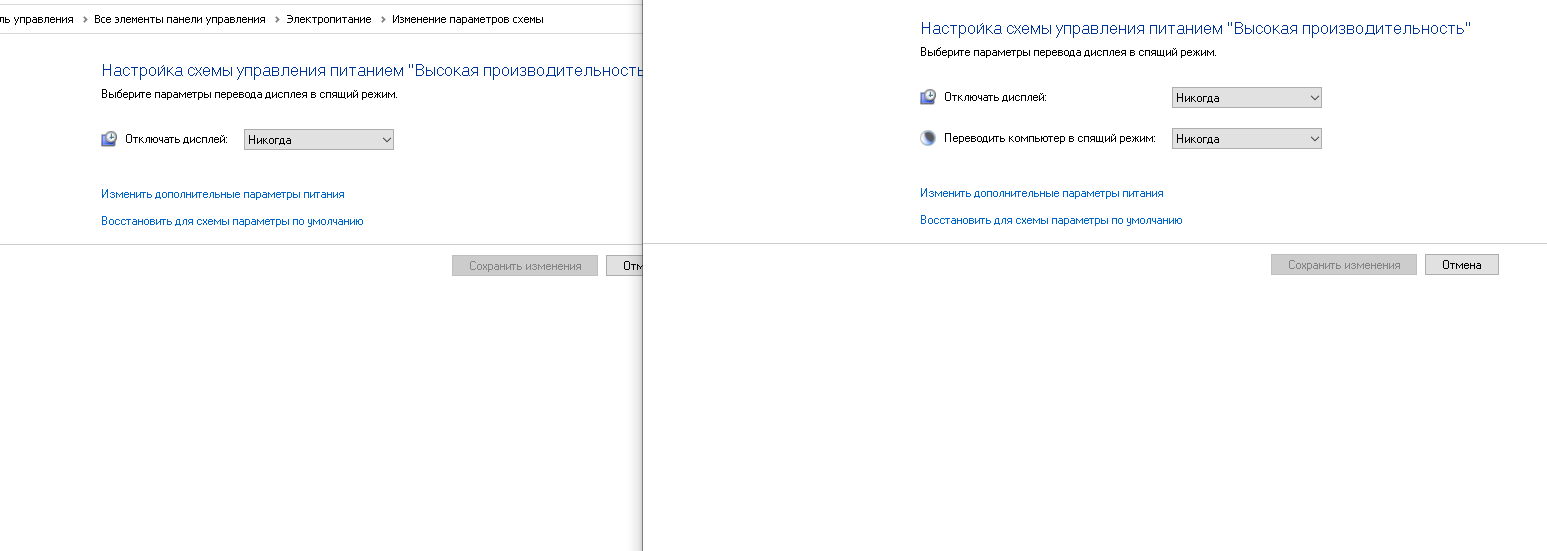
Task: Expand chevron after 'Все элементы панели управления'
Action: pyautogui.click(x=276, y=19)
